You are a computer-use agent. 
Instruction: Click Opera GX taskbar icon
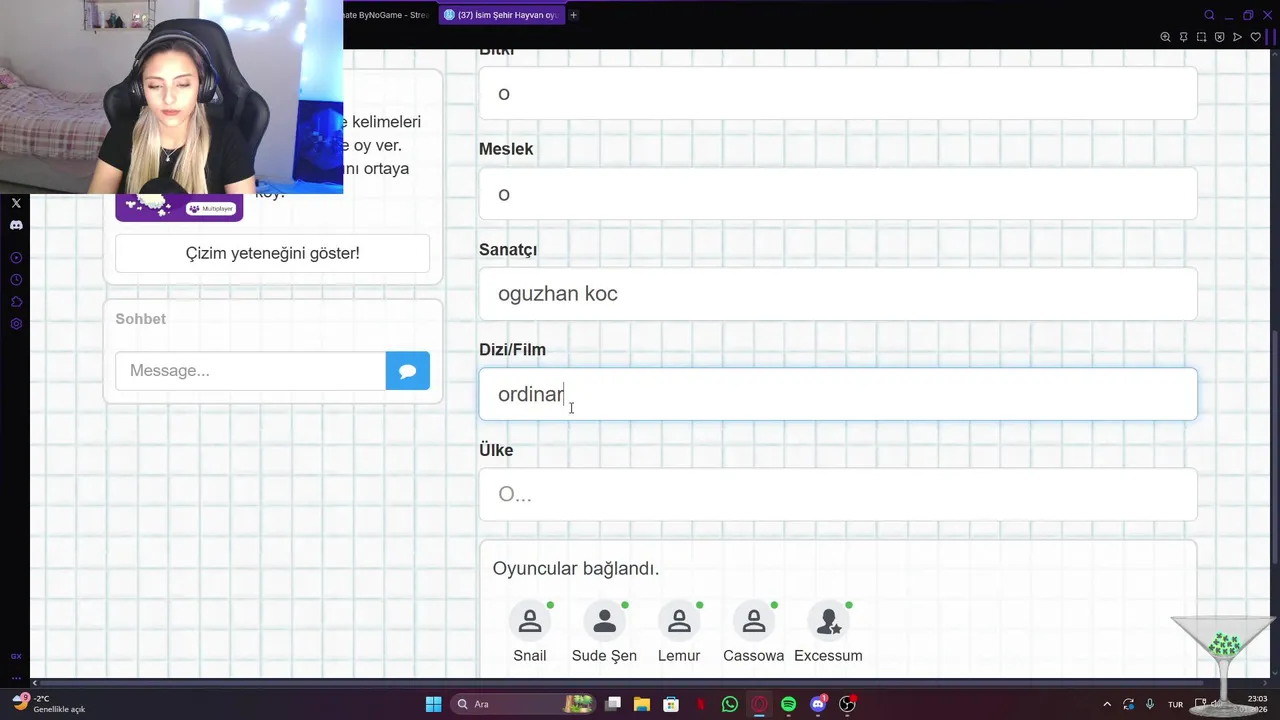759,704
